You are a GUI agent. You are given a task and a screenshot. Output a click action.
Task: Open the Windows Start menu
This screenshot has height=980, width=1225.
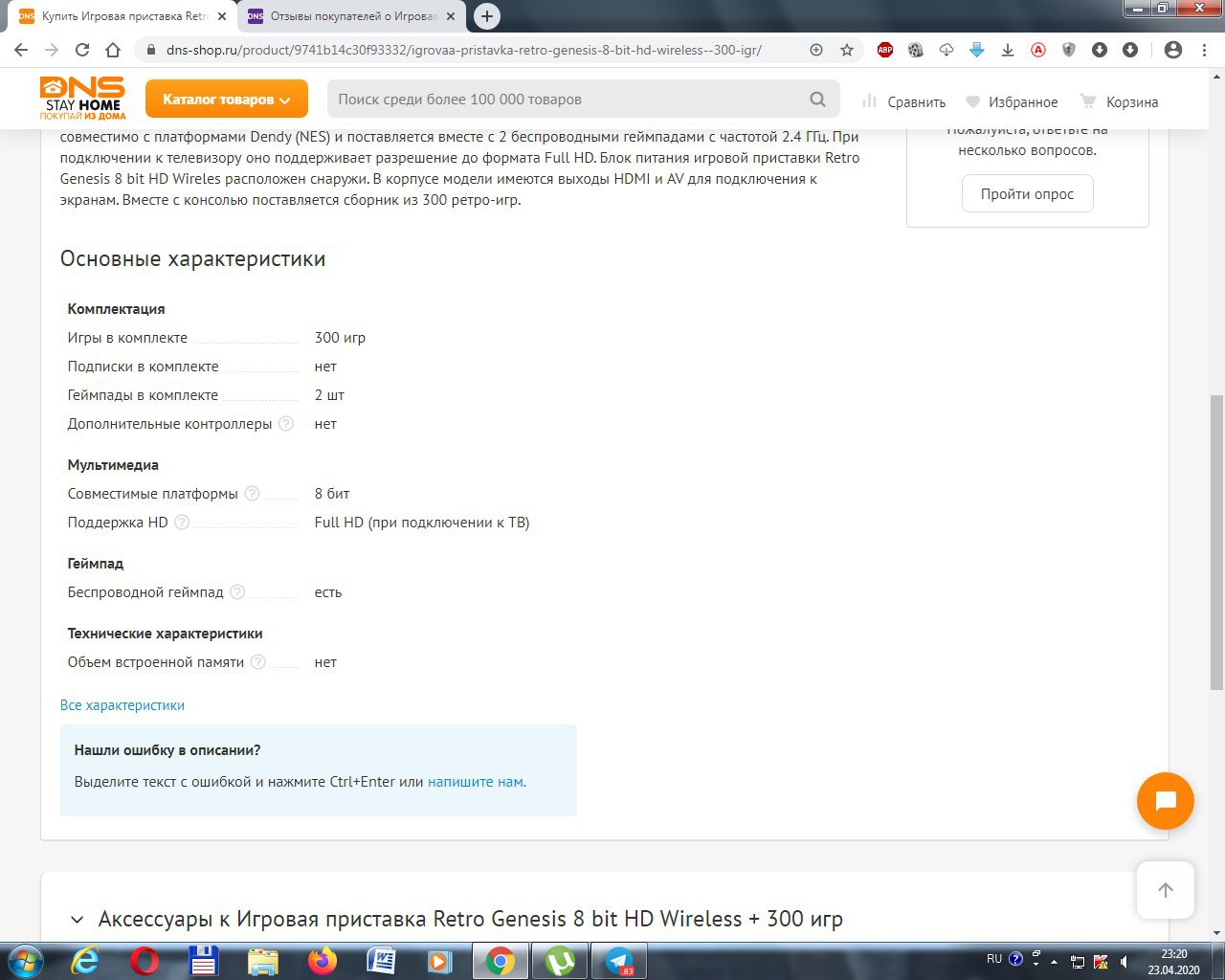click(x=24, y=960)
